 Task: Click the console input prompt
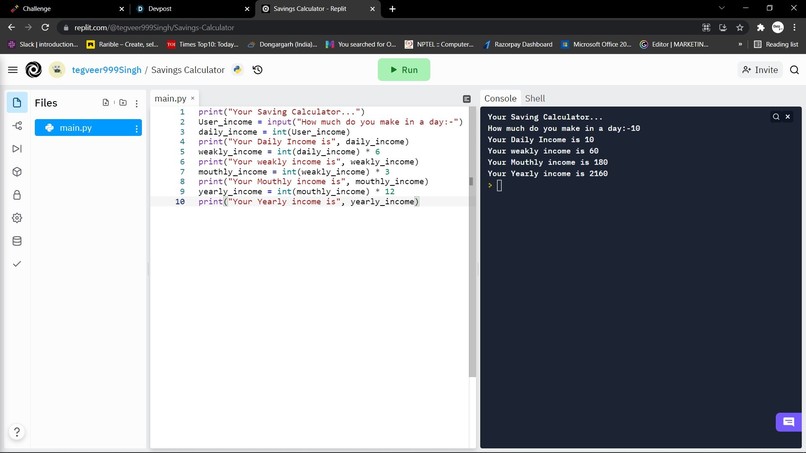point(499,186)
